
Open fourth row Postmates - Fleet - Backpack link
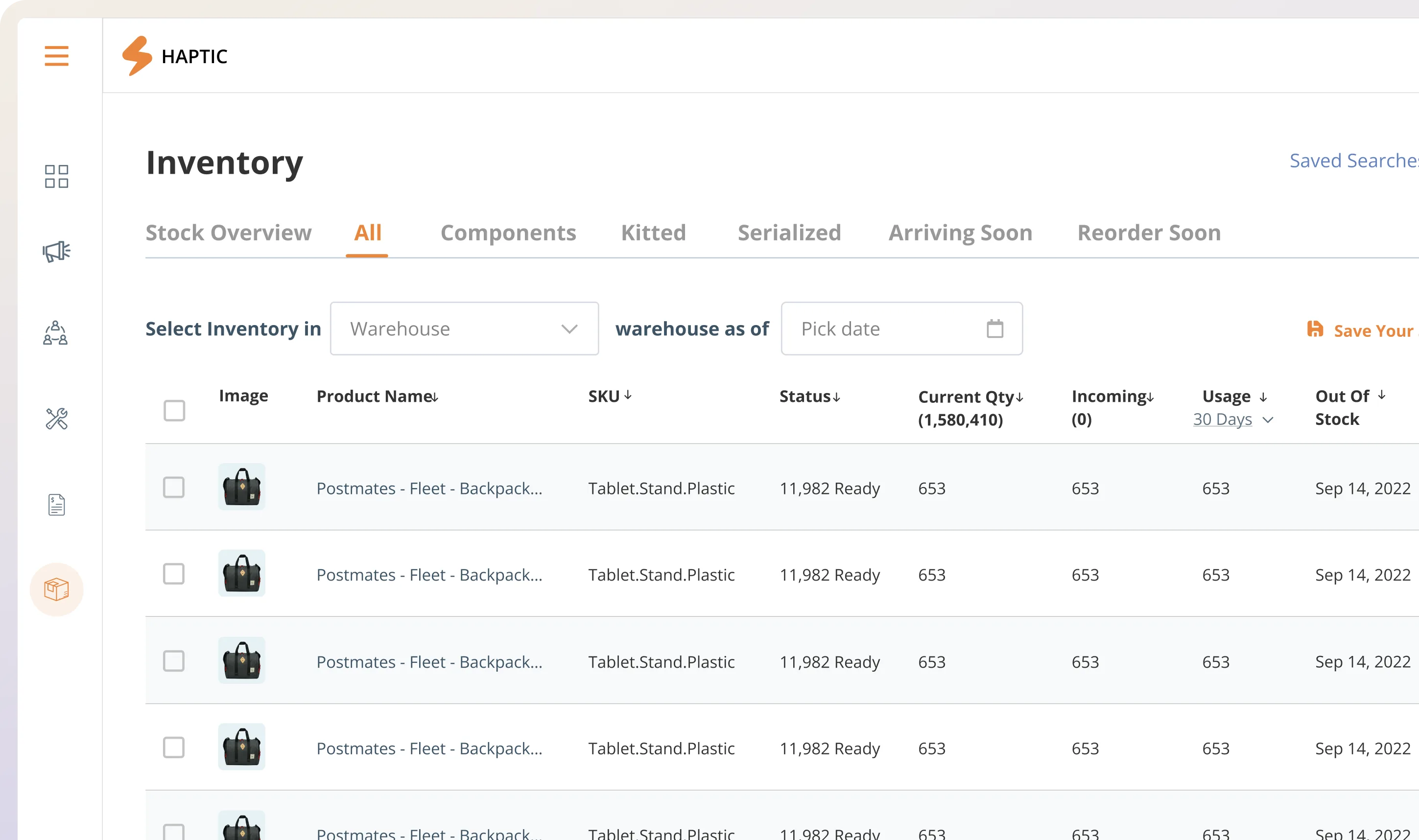[x=429, y=749]
